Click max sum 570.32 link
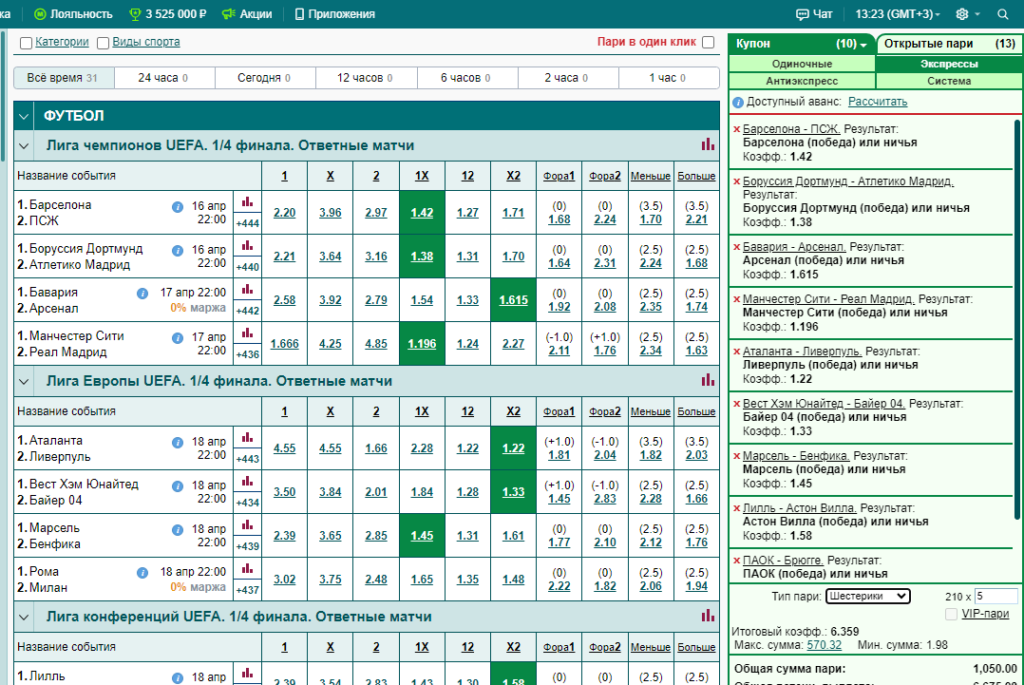Viewport: 1024px width, 685px height. pyautogui.click(x=824, y=645)
